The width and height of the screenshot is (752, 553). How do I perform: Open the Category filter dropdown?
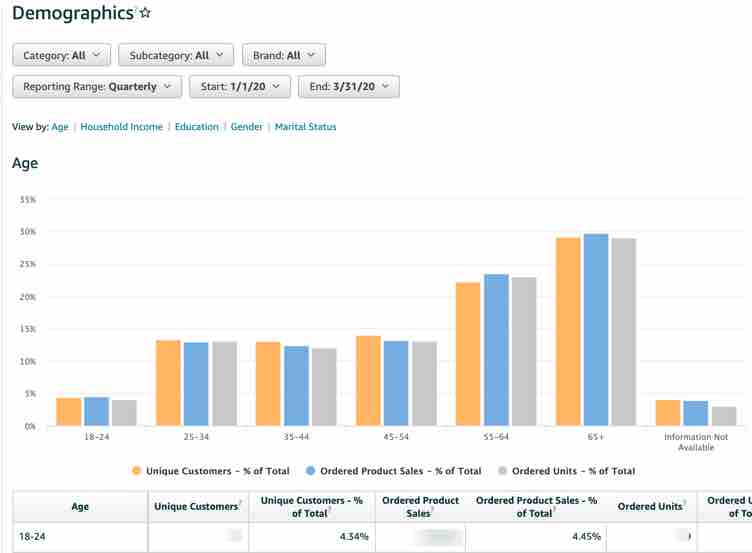[61, 55]
